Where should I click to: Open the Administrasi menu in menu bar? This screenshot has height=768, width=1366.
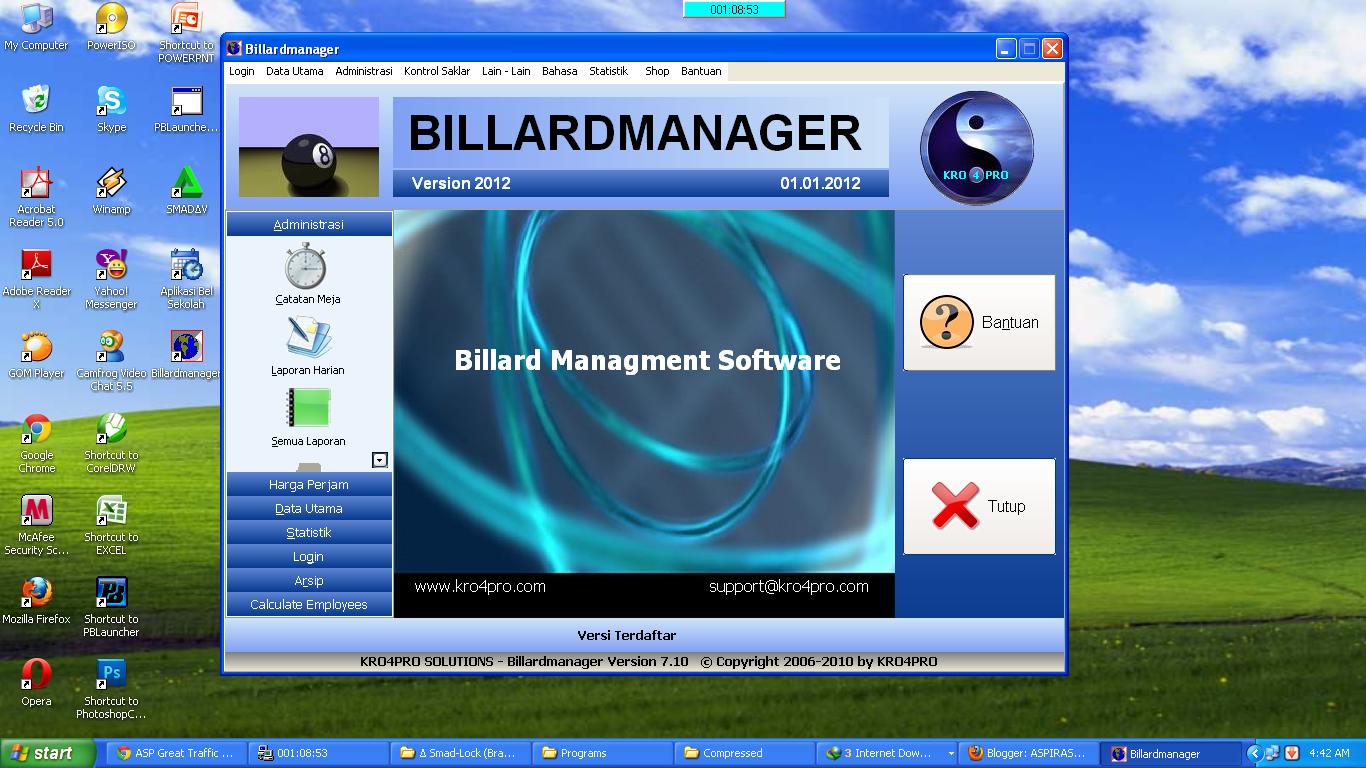point(364,71)
